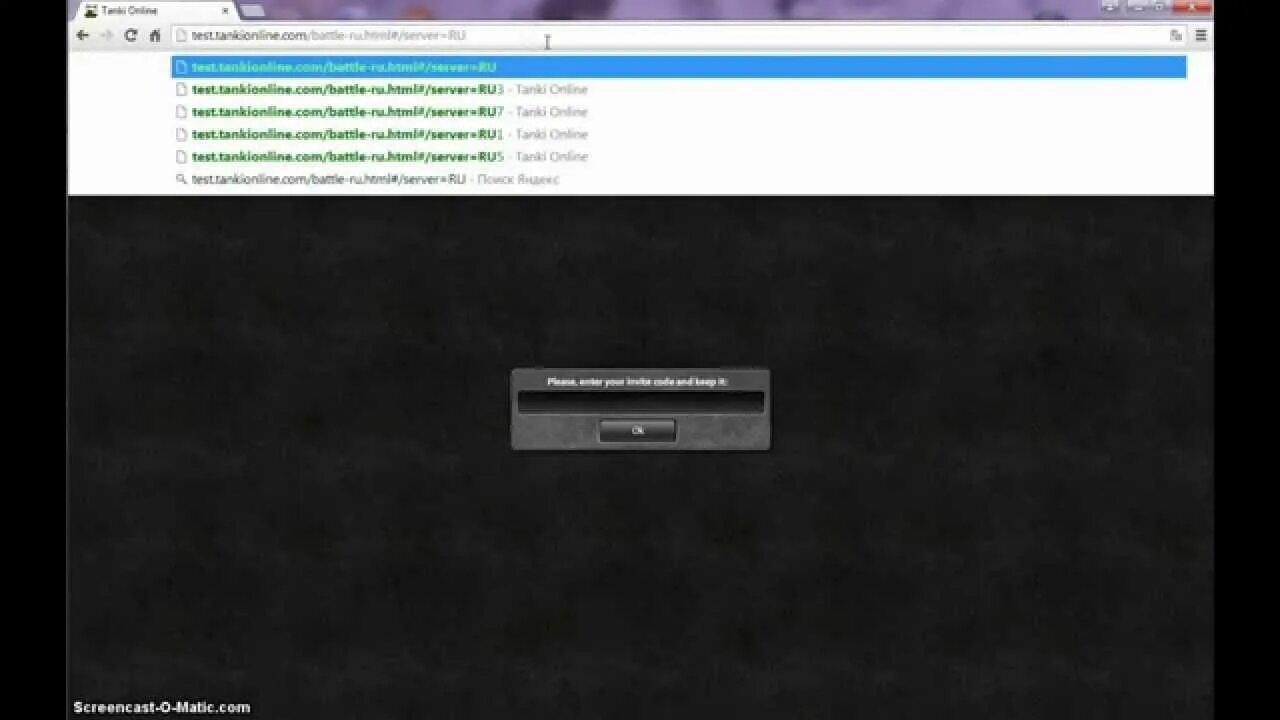Click OK in the invite code dialog

(638, 430)
